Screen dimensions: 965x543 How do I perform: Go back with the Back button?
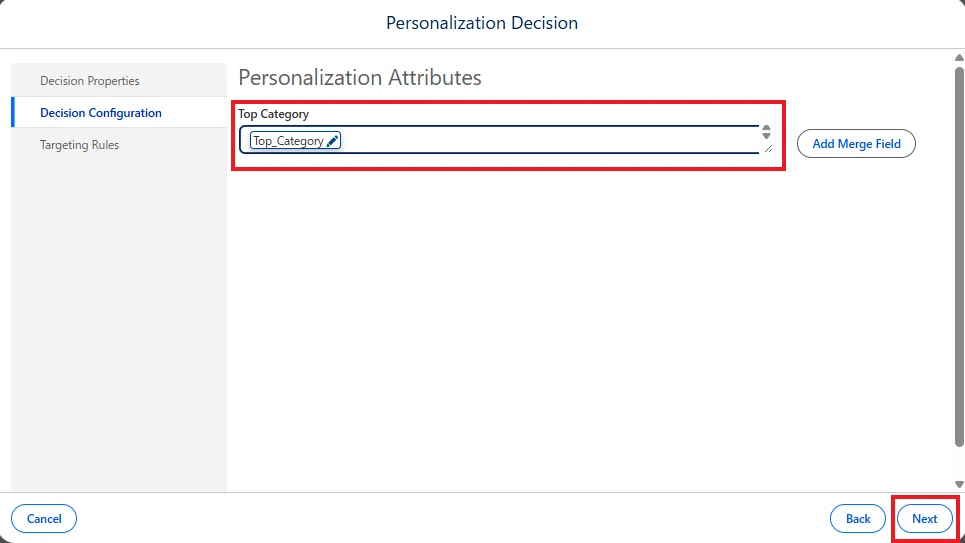857,518
